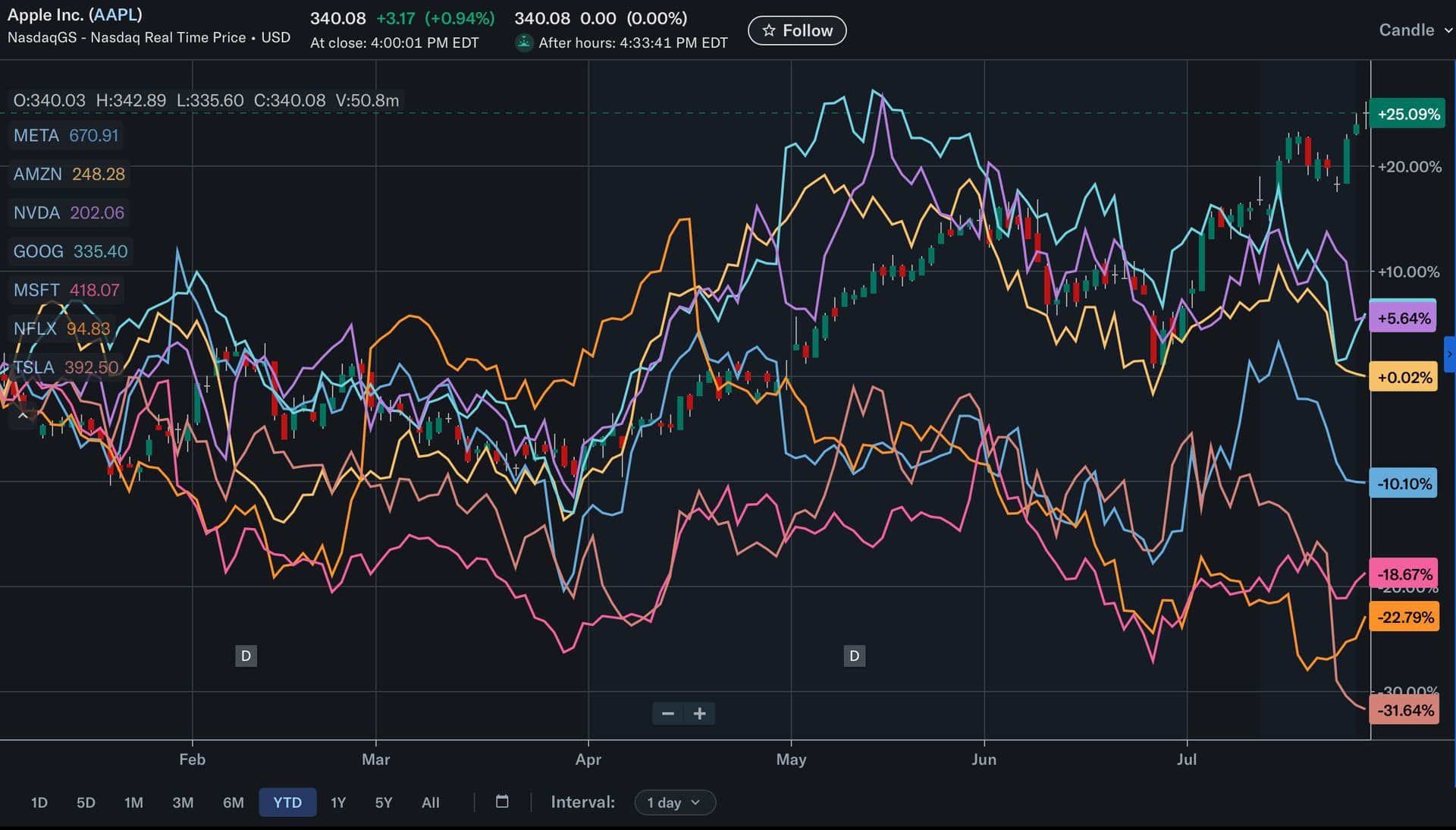The width and height of the screenshot is (1456, 830).
Task: Open the Interval 1 day dropdown
Action: [674, 803]
